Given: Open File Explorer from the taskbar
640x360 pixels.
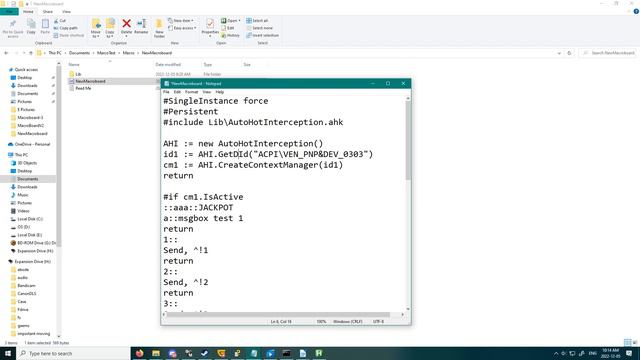Looking at the screenshot, I should [x=156, y=353].
